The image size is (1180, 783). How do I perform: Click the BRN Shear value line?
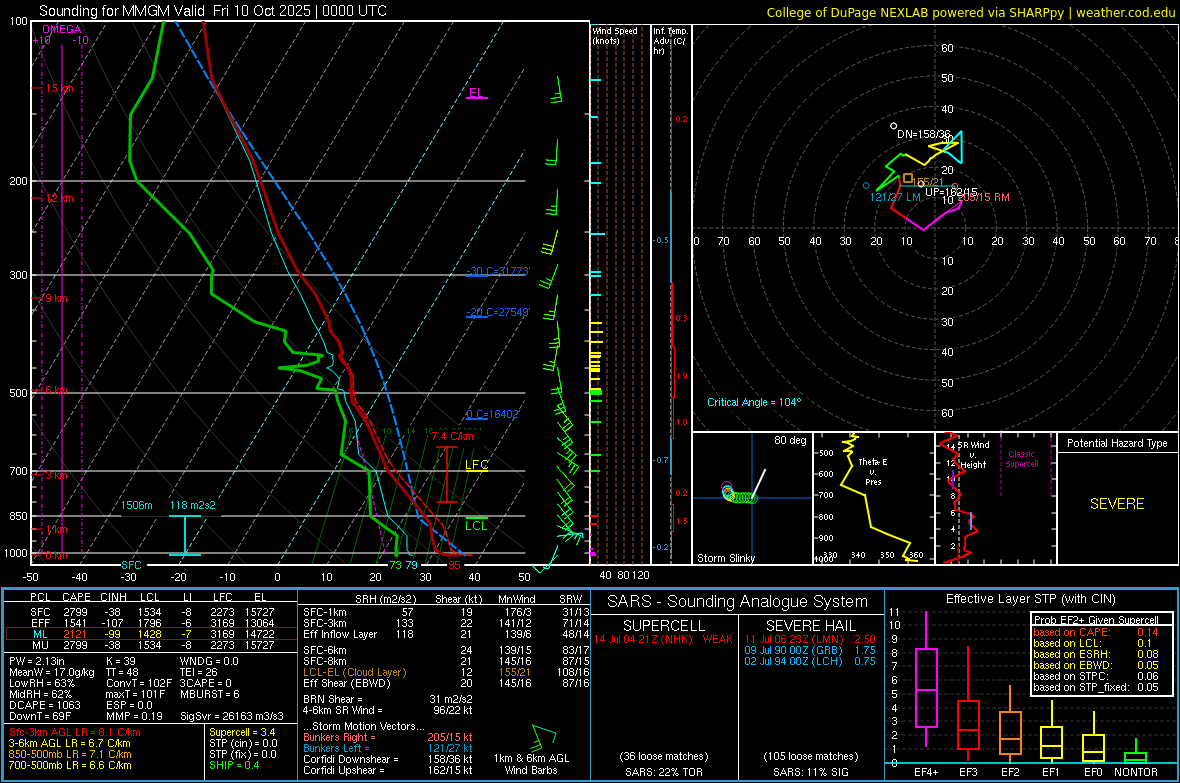(x=388, y=699)
